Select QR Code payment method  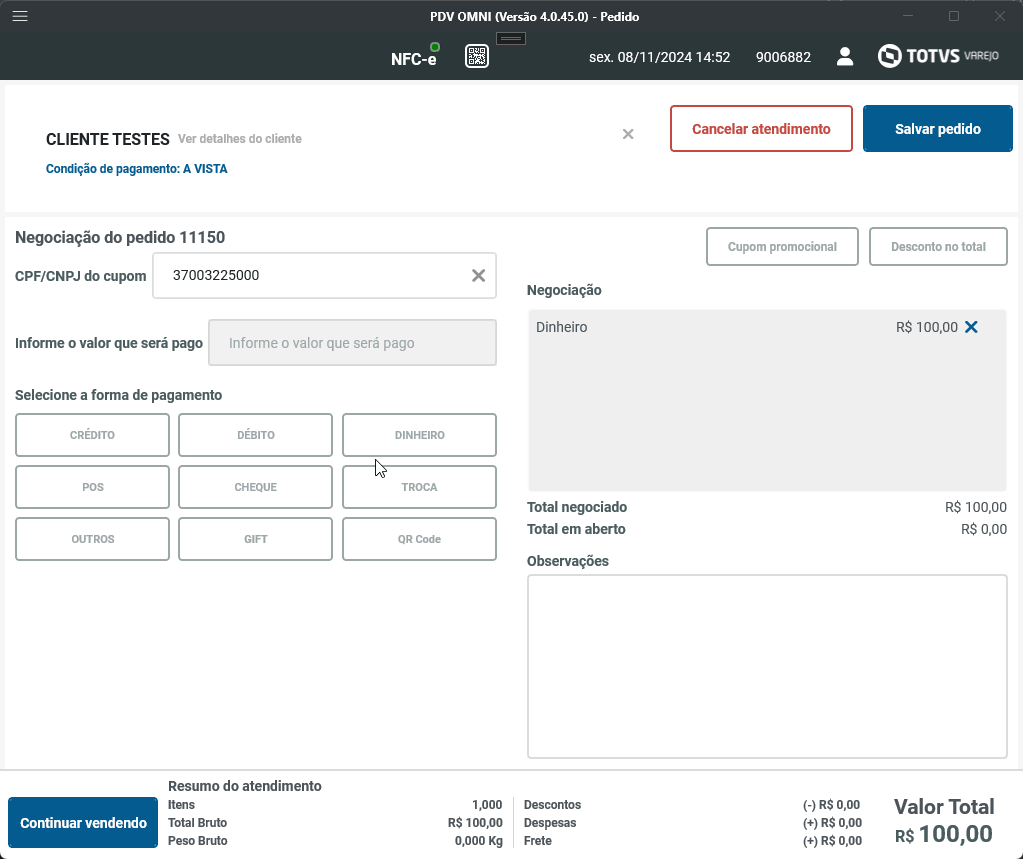(x=420, y=539)
